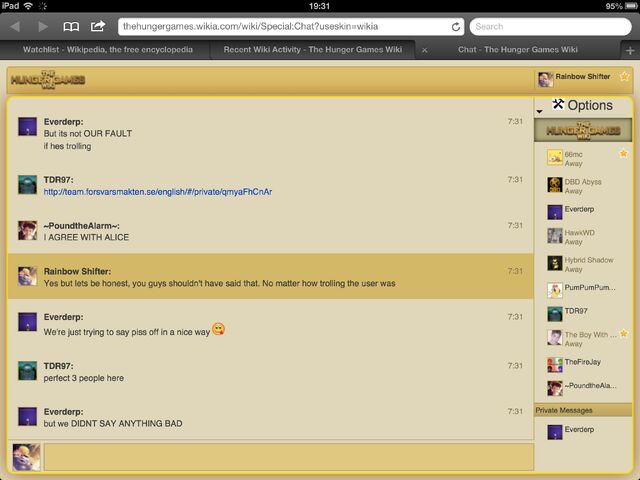
Task: Select 66mc avatar in user list
Action: point(555,158)
